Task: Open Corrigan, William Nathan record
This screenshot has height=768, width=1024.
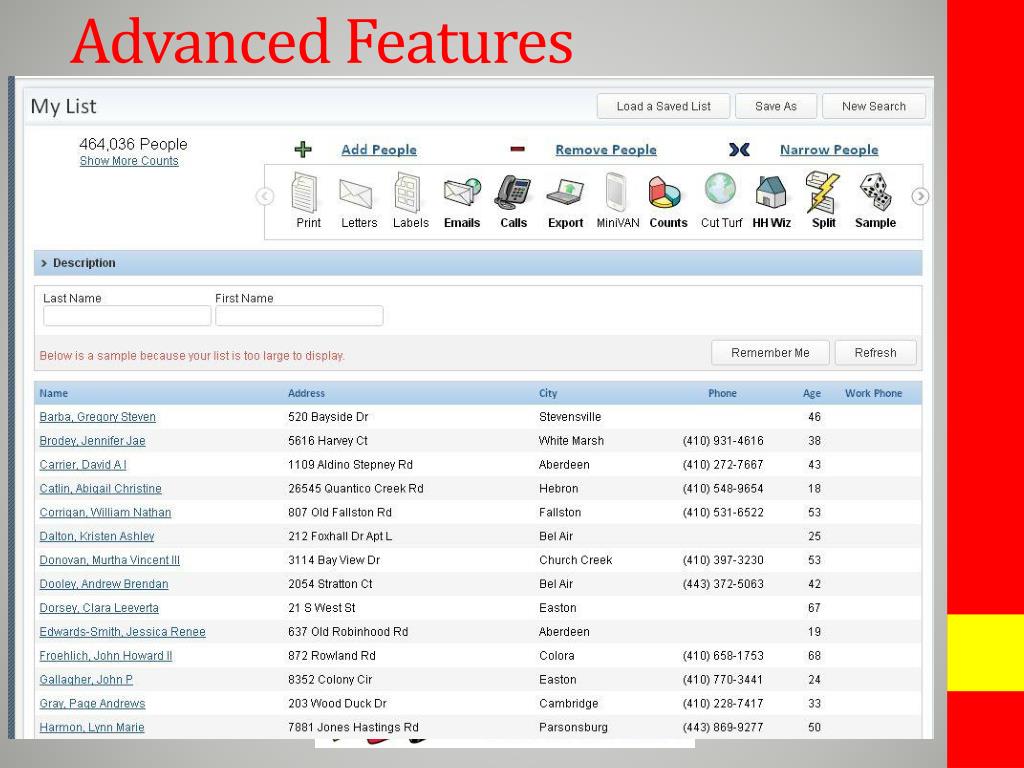Action: (x=105, y=513)
